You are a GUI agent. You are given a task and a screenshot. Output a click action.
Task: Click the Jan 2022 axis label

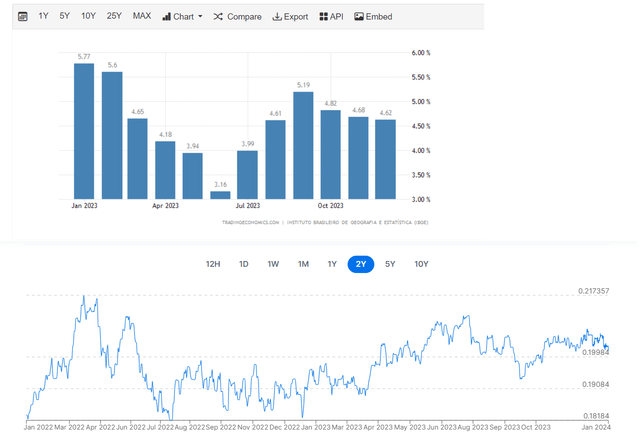38,427
